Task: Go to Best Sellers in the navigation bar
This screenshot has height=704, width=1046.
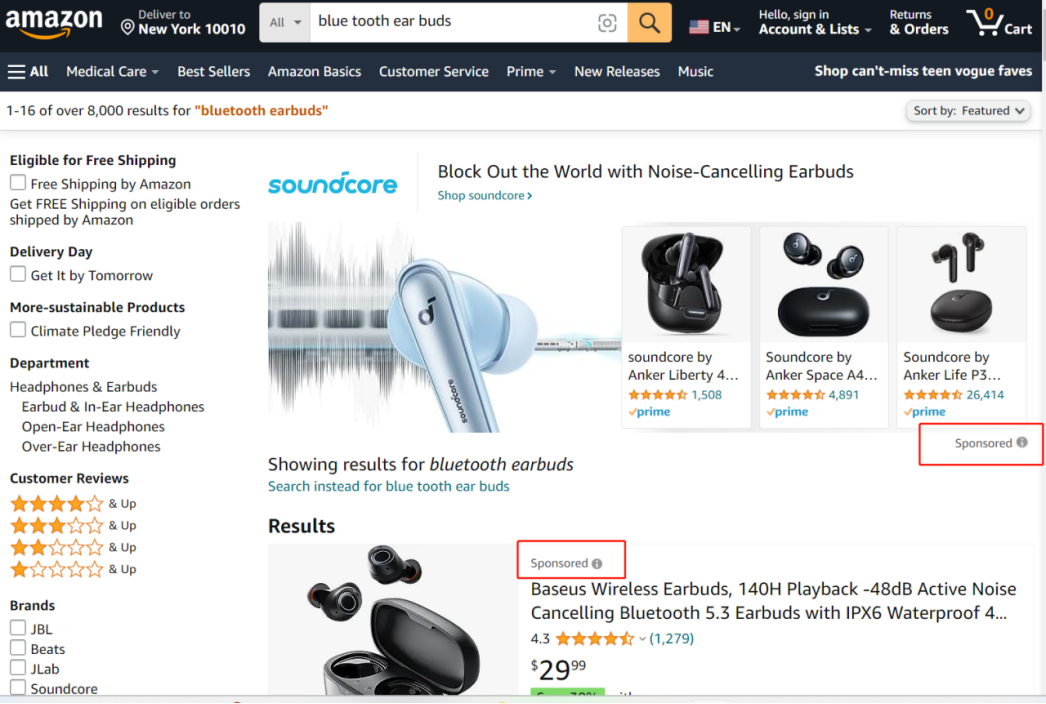Action: point(213,71)
